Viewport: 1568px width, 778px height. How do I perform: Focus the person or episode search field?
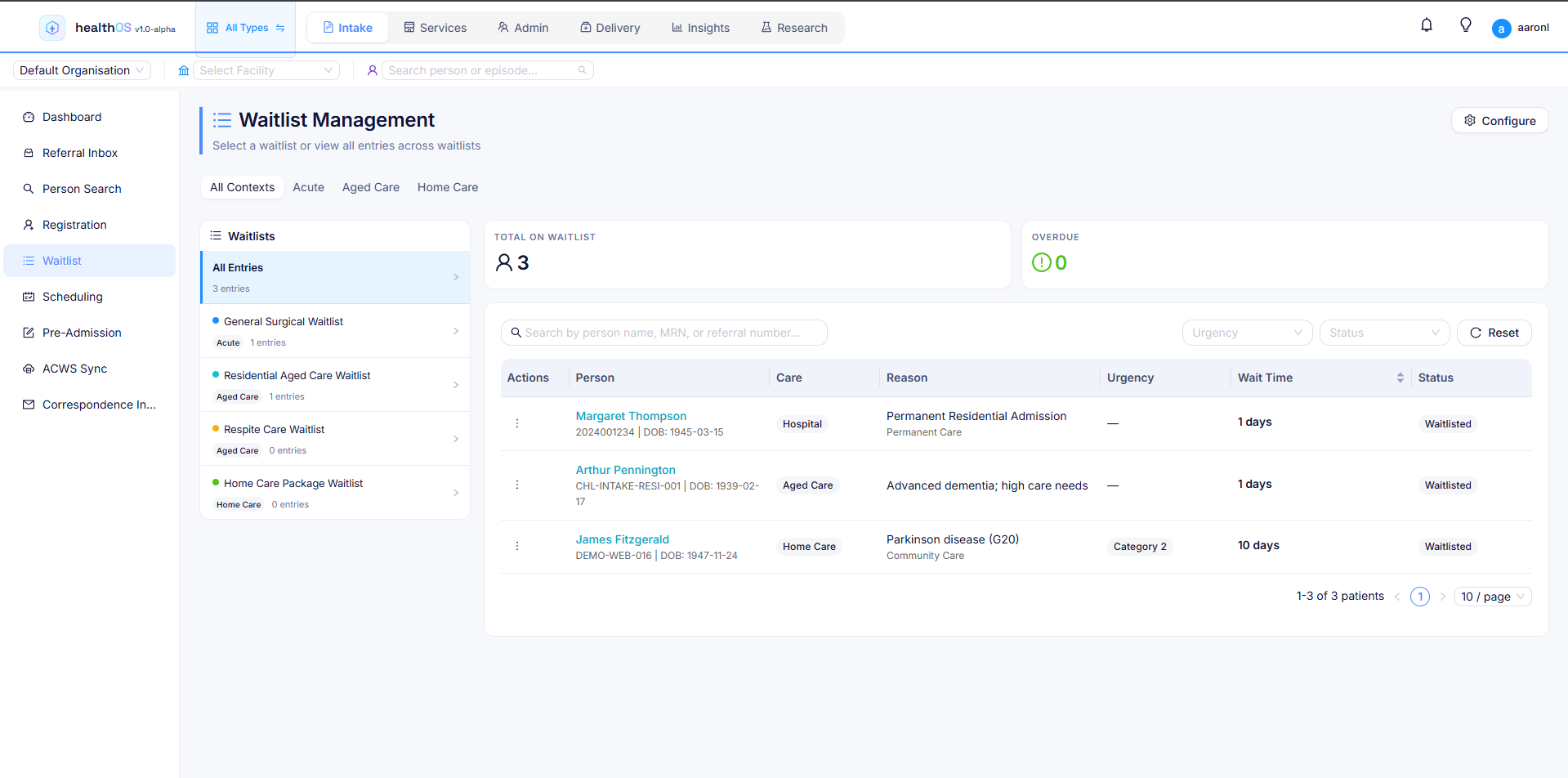[x=488, y=70]
